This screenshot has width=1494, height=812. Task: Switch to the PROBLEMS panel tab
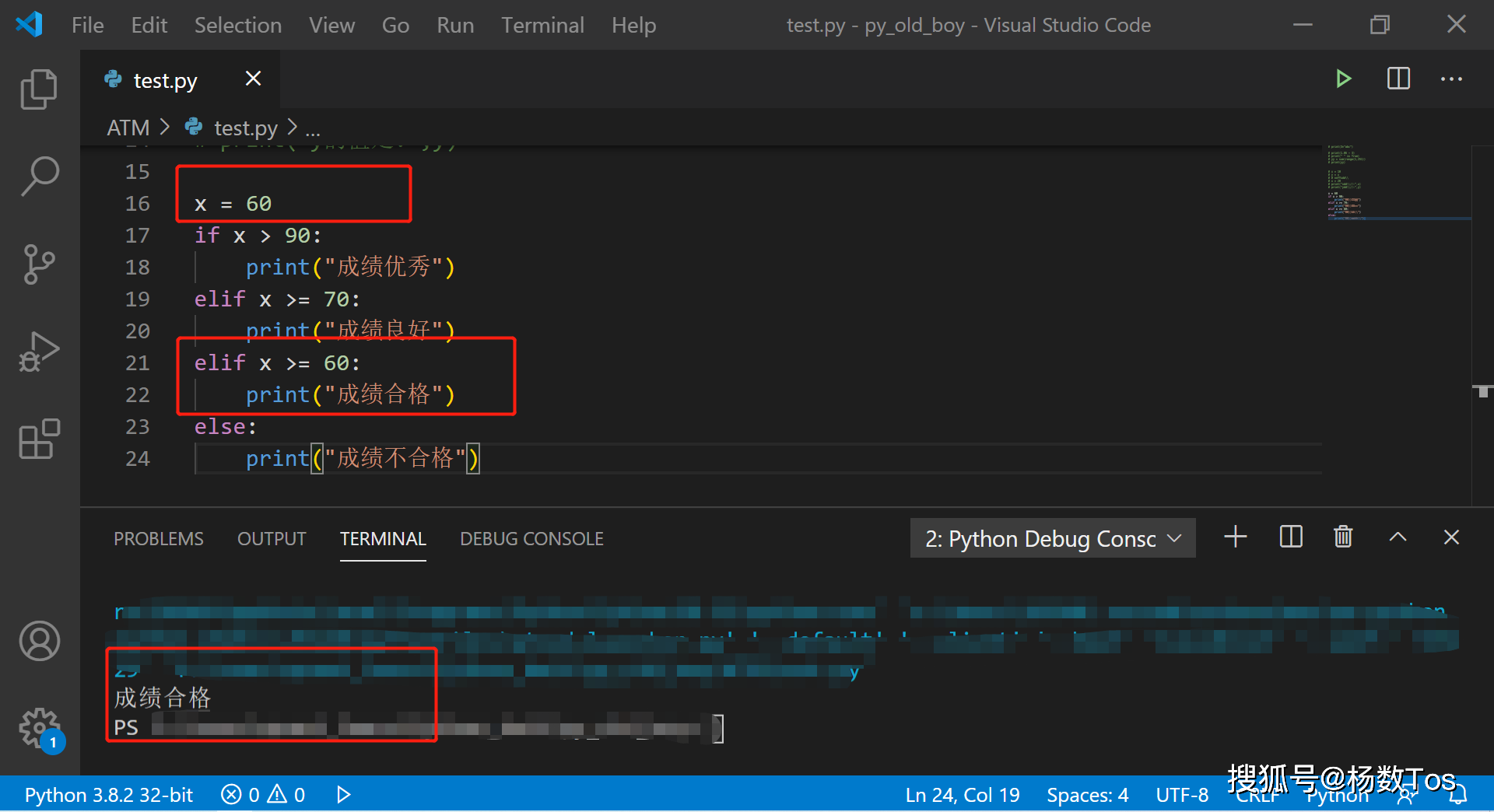(x=159, y=538)
